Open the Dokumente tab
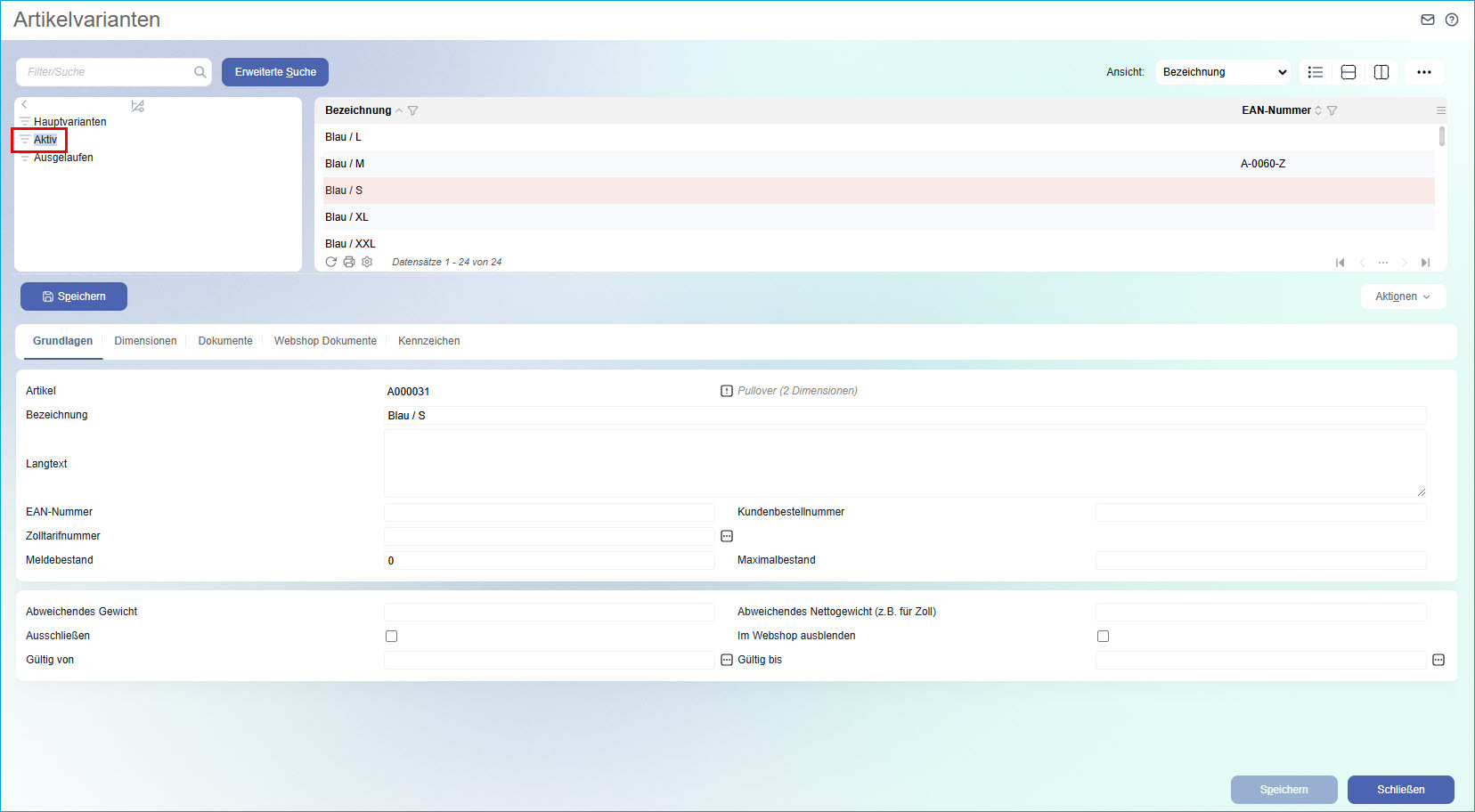1475x812 pixels. click(x=225, y=341)
